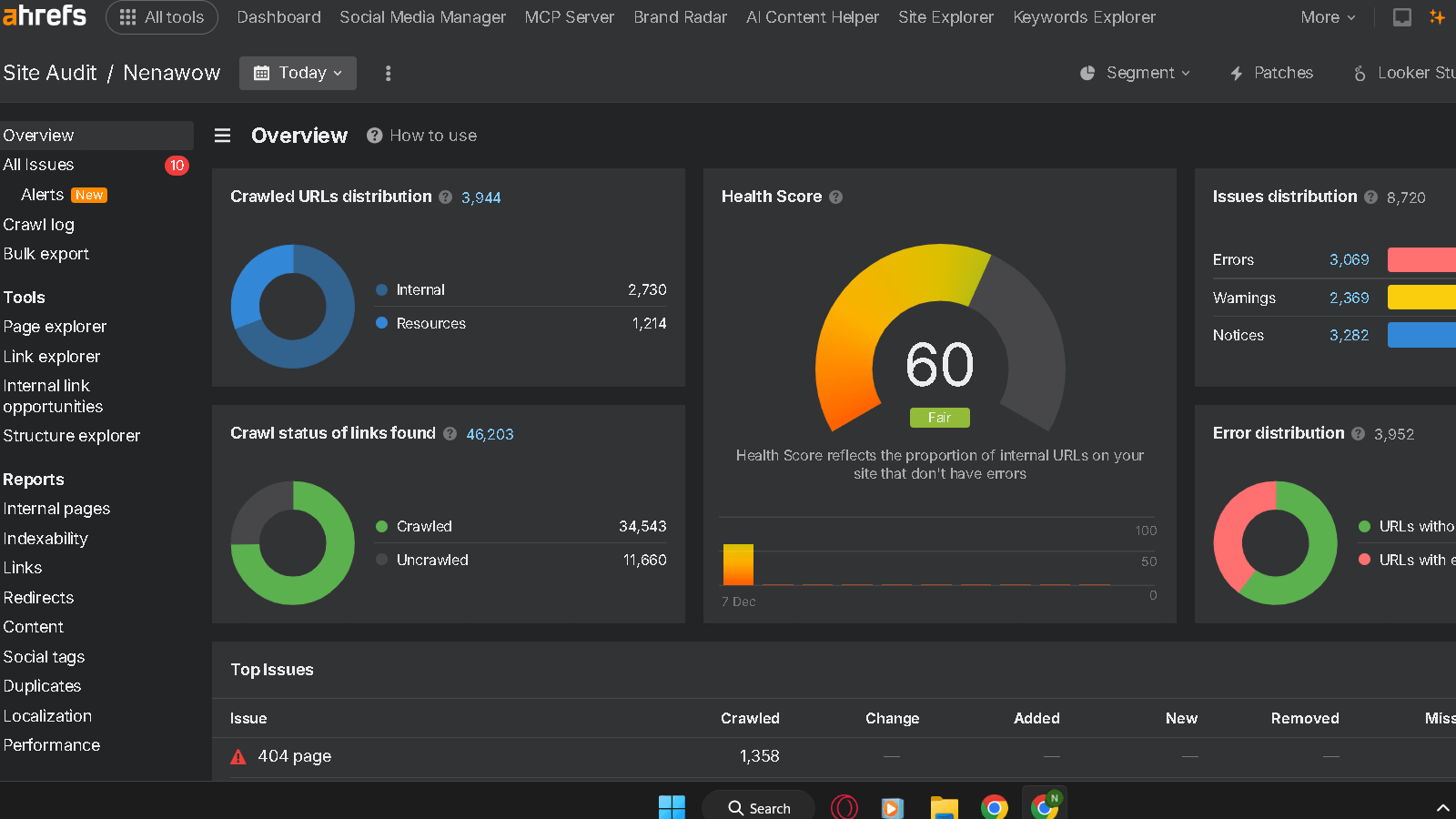Screen dimensions: 1456x819
Task: Select Page explorer in the sidebar
Action: point(55,327)
